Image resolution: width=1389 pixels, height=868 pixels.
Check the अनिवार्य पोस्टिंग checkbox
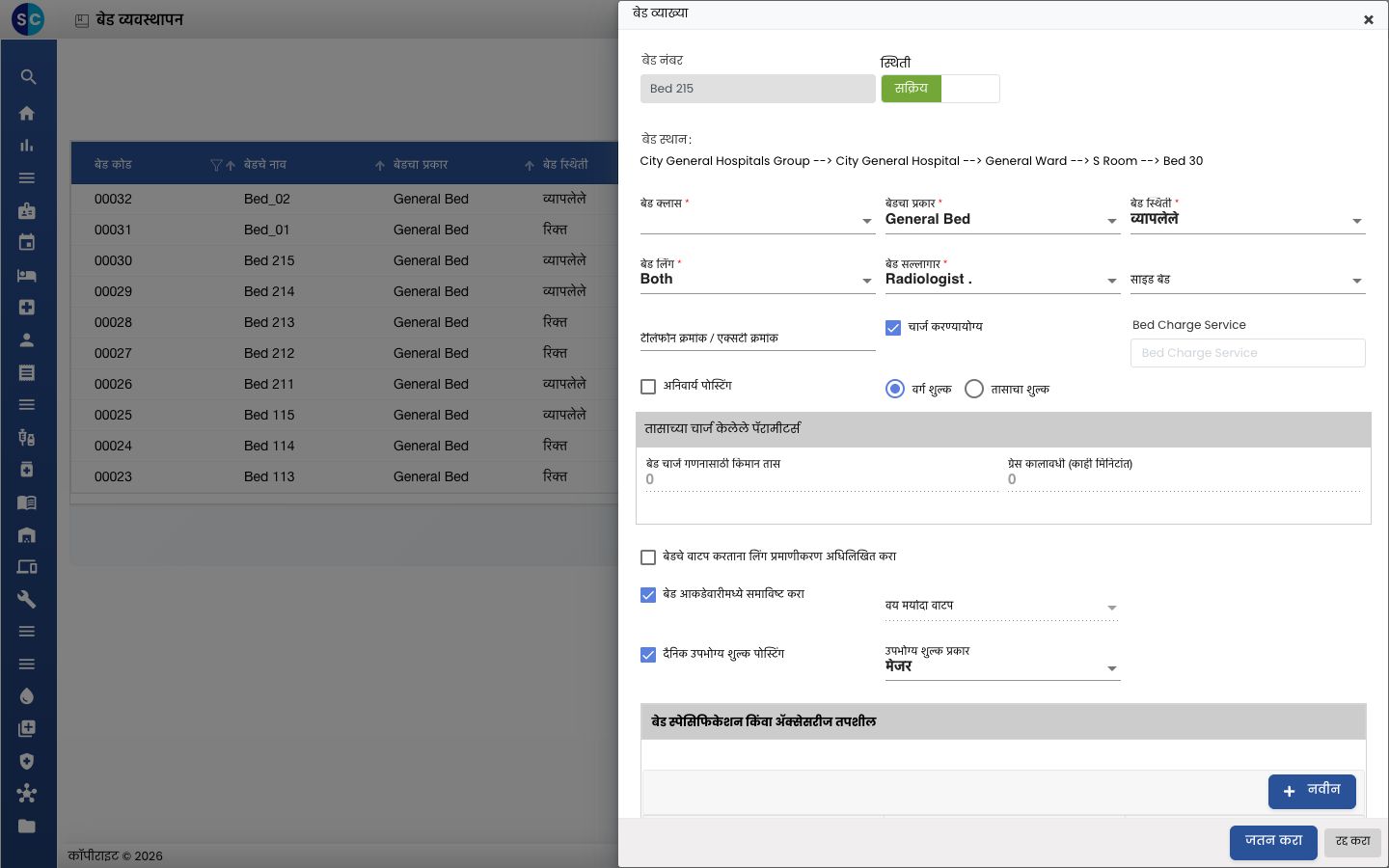coord(648,387)
